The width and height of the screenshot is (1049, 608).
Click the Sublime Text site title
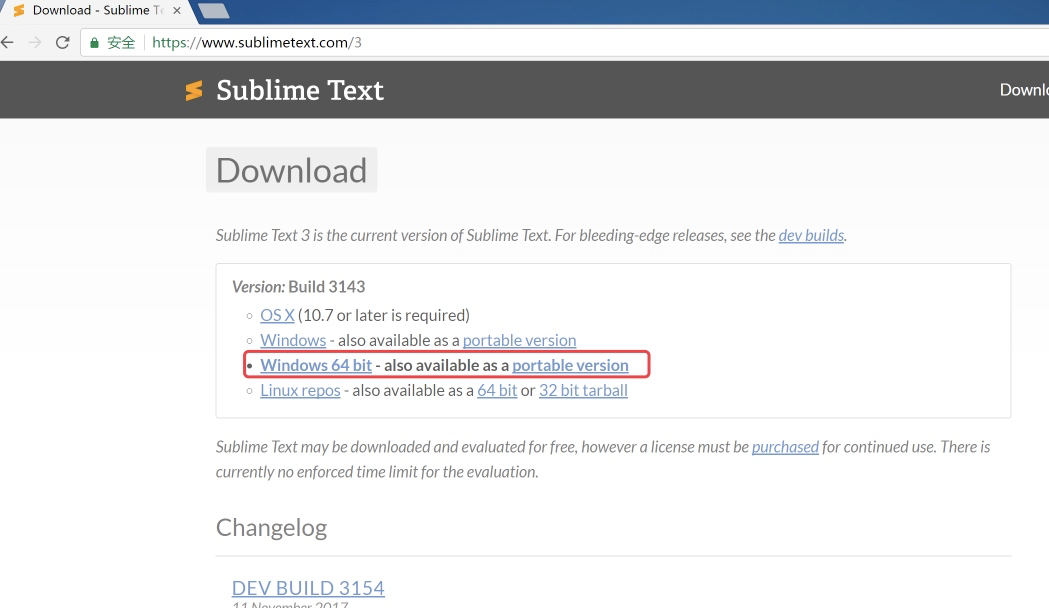pyautogui.click(x=300, y=90)
